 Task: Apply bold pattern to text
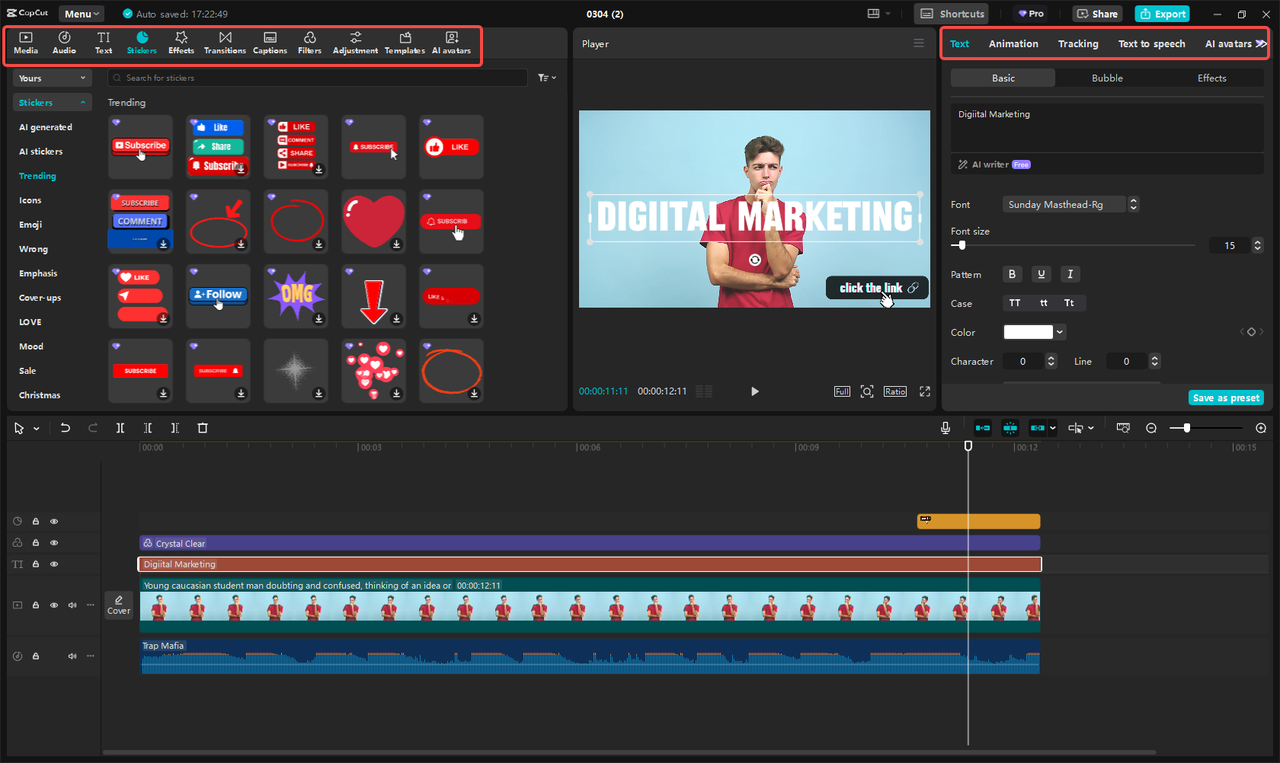[x=1012, y=274]
